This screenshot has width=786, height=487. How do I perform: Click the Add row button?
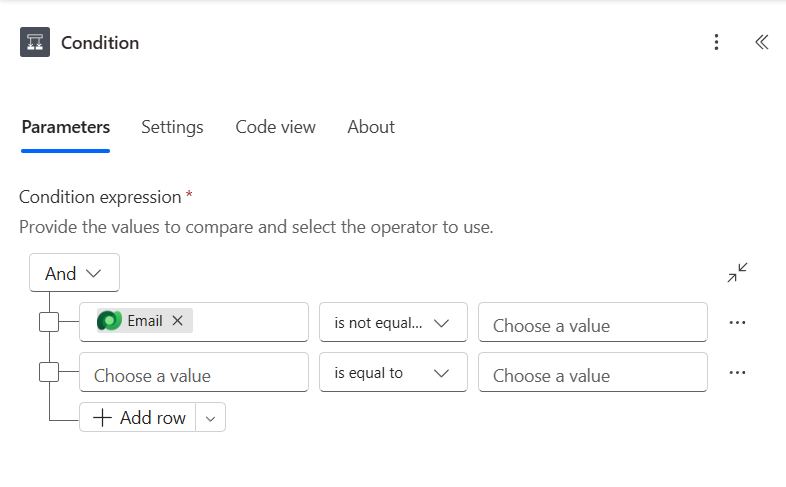[x=139, y=418]
